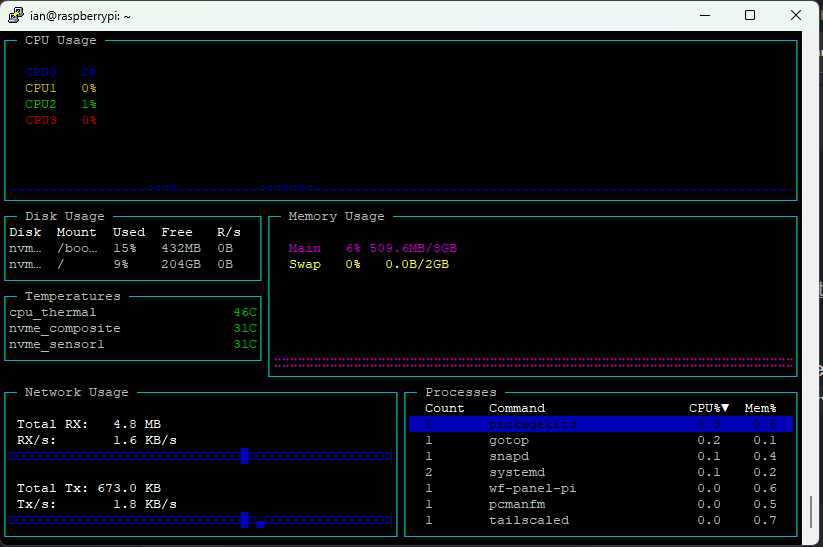Close the ian@raspberrypi terminal window

(796, 15)
